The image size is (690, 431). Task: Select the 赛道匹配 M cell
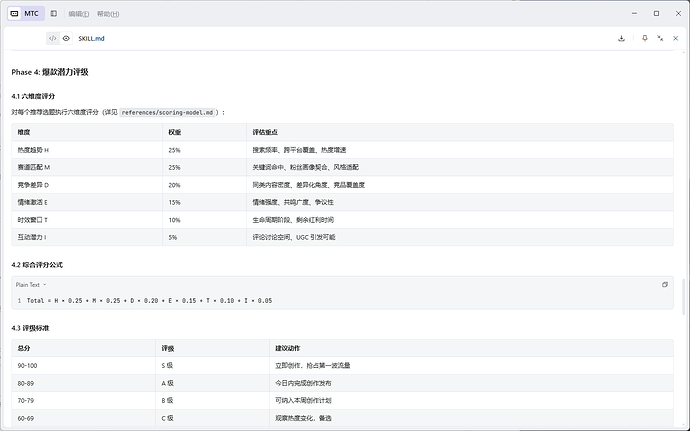[x=87, y=167]
